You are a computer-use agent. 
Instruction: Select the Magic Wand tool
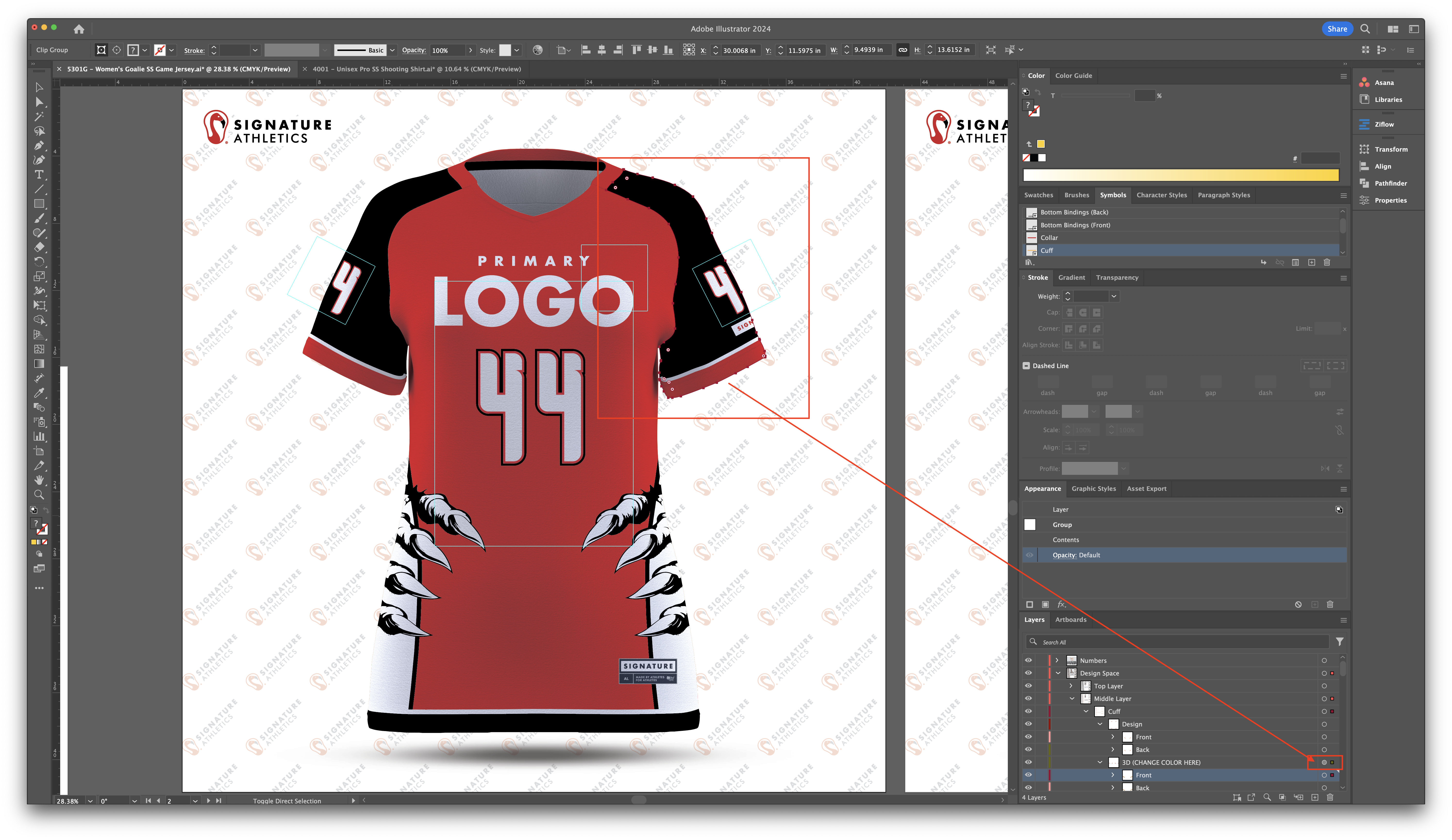point(39,116)
